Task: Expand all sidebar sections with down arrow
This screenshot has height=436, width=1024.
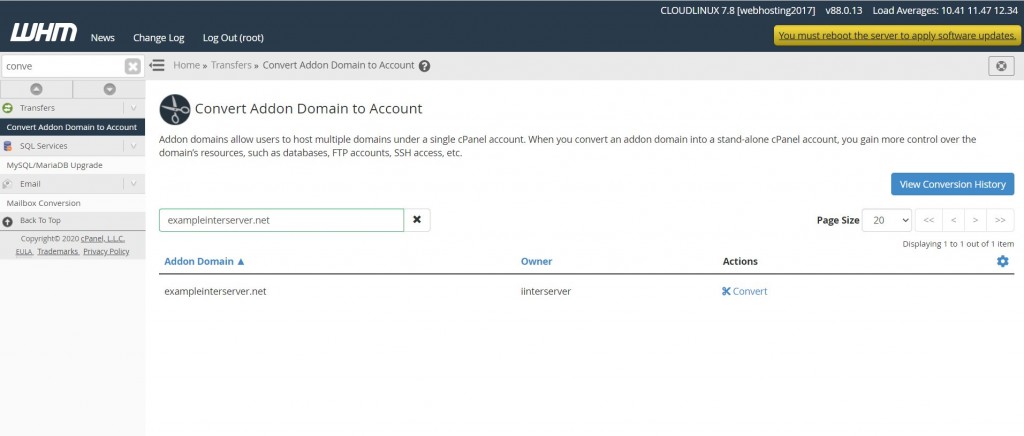Action: coord(109,89)
